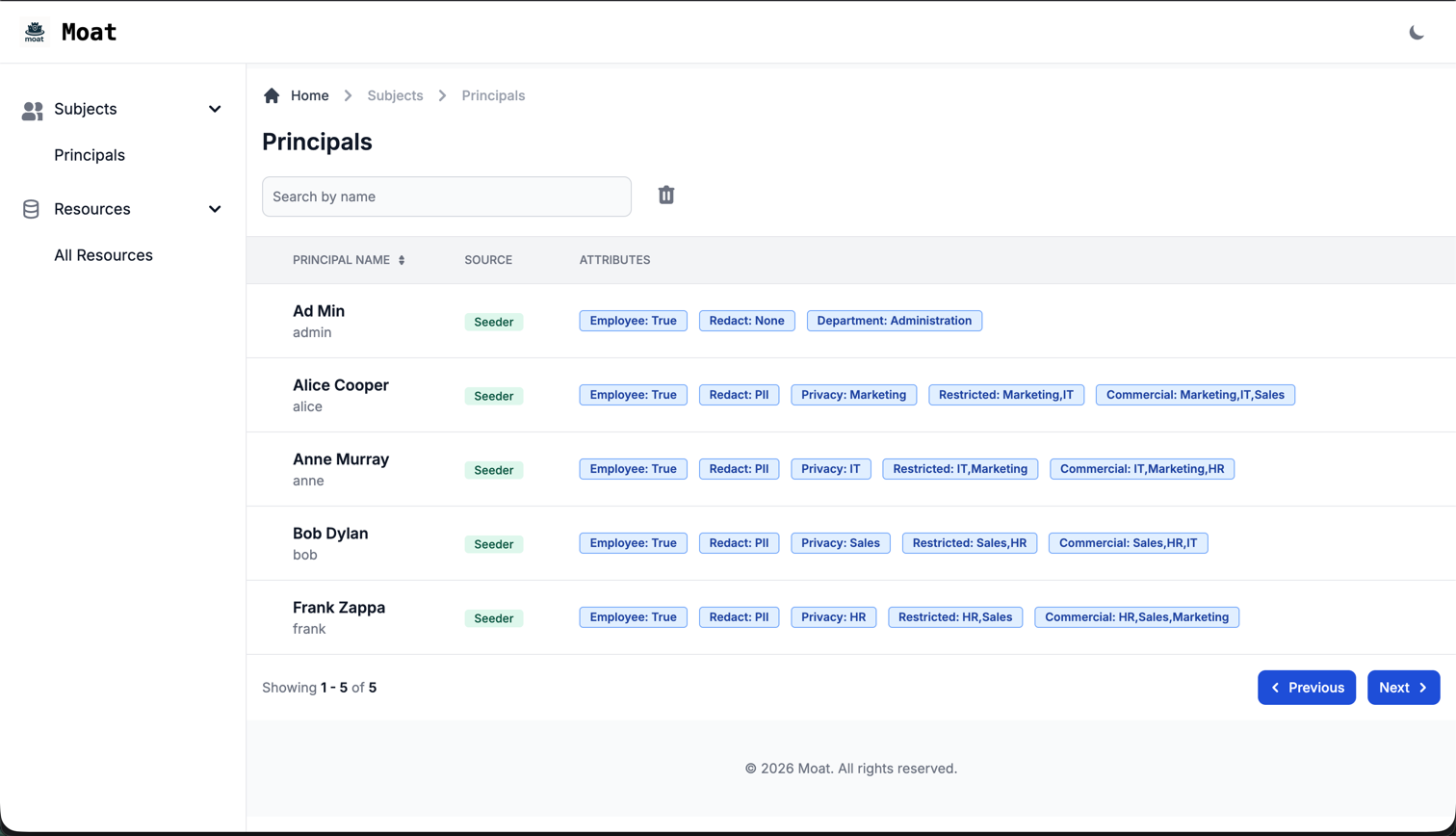The height and width of the screenshot is (836, 1456).
Task: Select the Commercial: HR,Sales,Marketing attribute chip
Action: click(x=1136, y=616)
